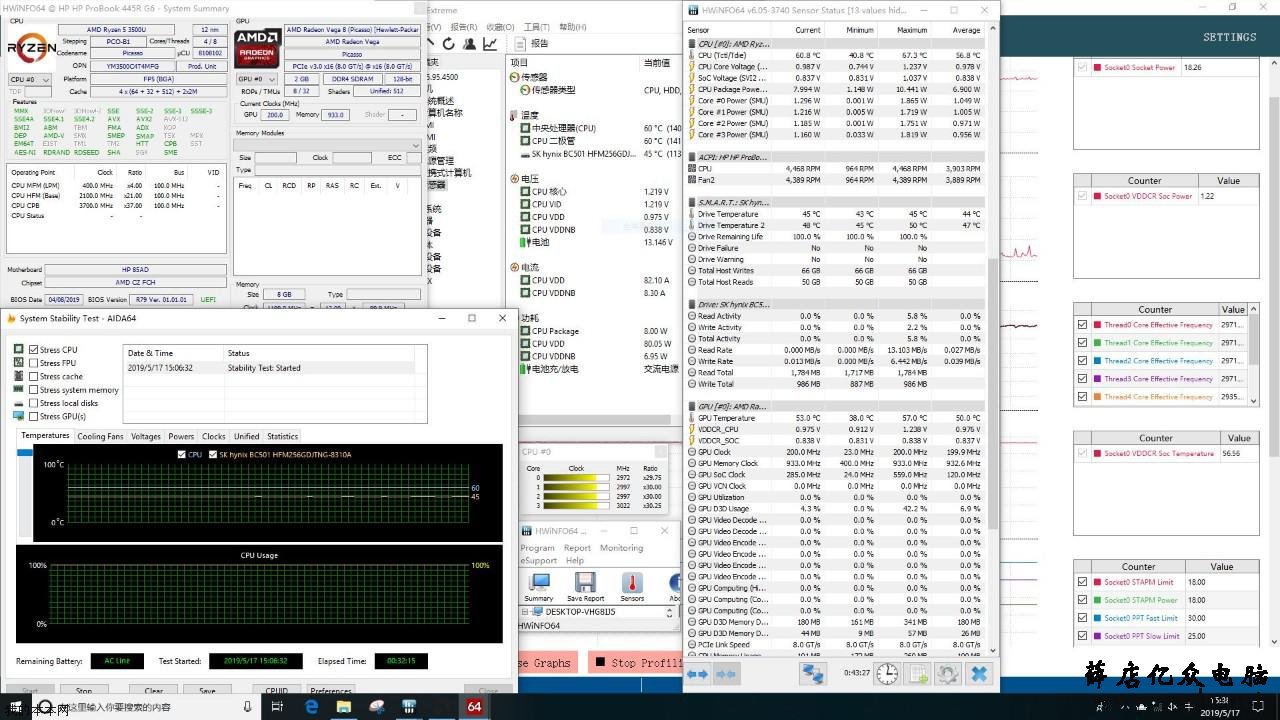Image resolution: width=1280 pixels, height=720 pixels.
Task: Uncheck Socket0 STAPM Limit counter checkbox
Action: point(1082,582)
